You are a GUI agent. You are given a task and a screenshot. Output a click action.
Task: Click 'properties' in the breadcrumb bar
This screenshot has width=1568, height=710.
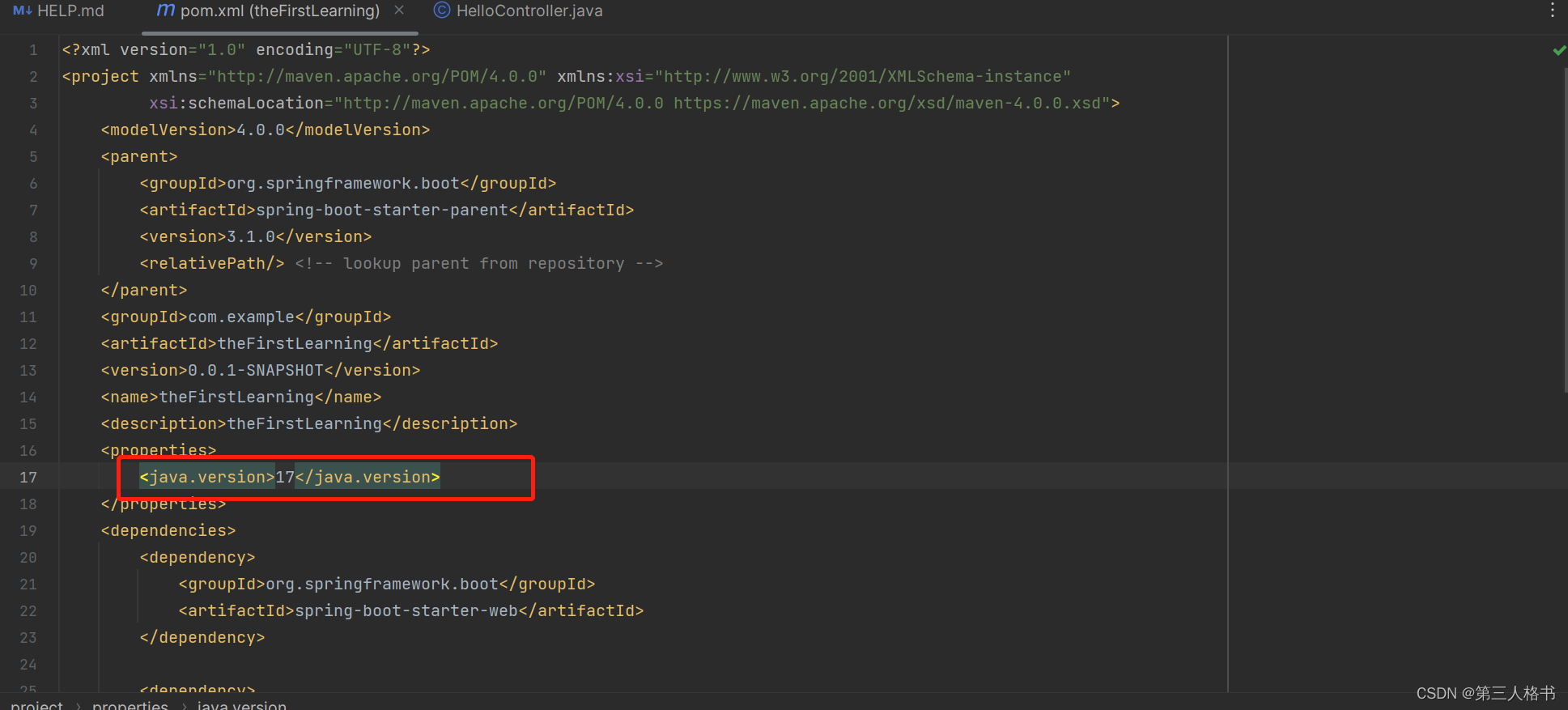click(x=130, y=704)
